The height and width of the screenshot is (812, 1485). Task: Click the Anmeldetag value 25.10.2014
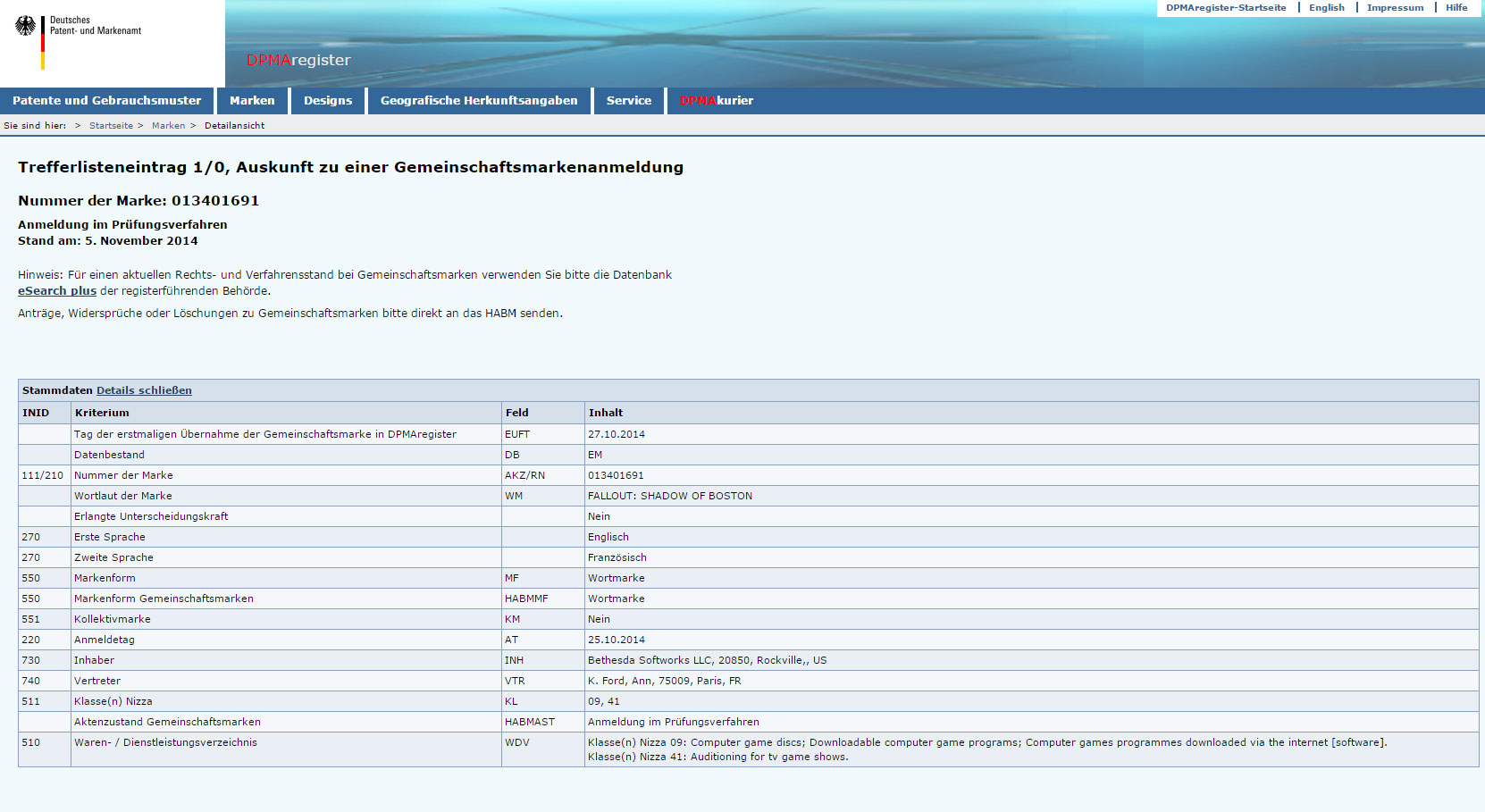pyautogui.click(x=616, y=640)
